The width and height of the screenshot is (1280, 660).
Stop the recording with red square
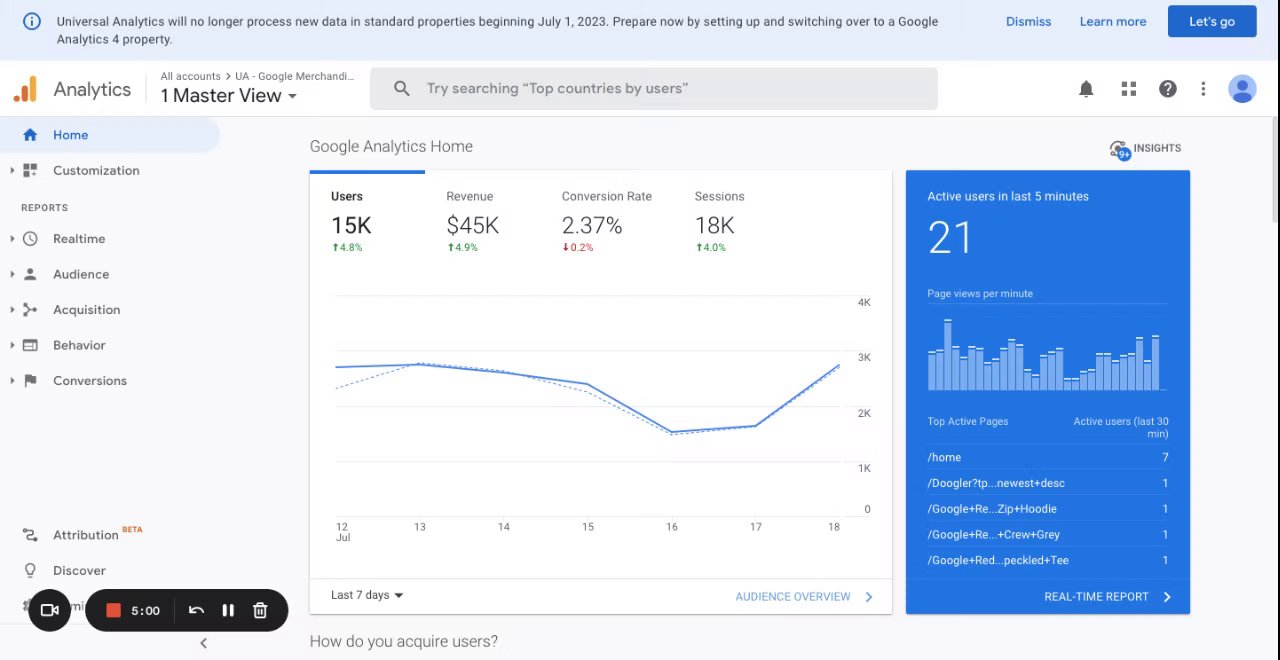click(114, 610)
